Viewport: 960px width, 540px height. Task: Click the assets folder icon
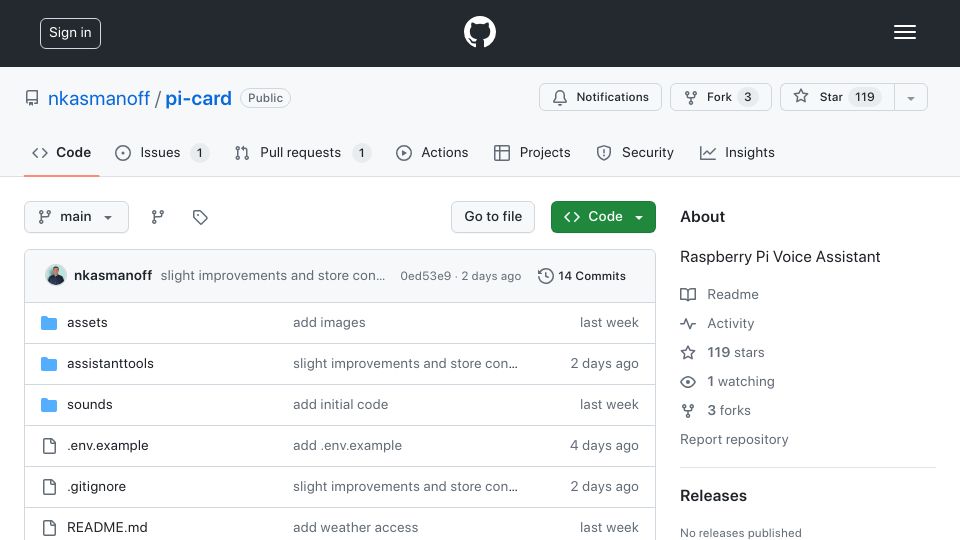[x=49, y=323]
